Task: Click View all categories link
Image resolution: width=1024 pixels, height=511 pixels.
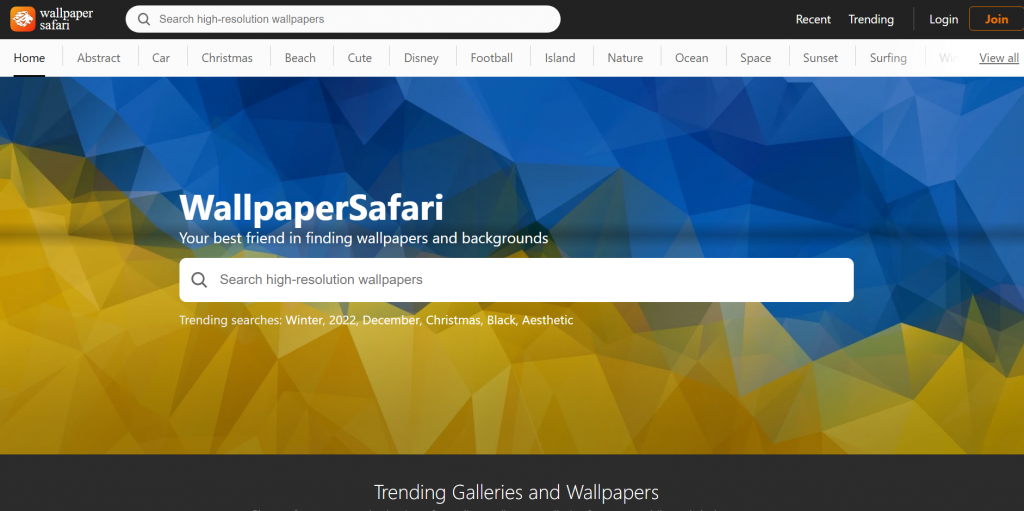Action: [x=999, y=58]
